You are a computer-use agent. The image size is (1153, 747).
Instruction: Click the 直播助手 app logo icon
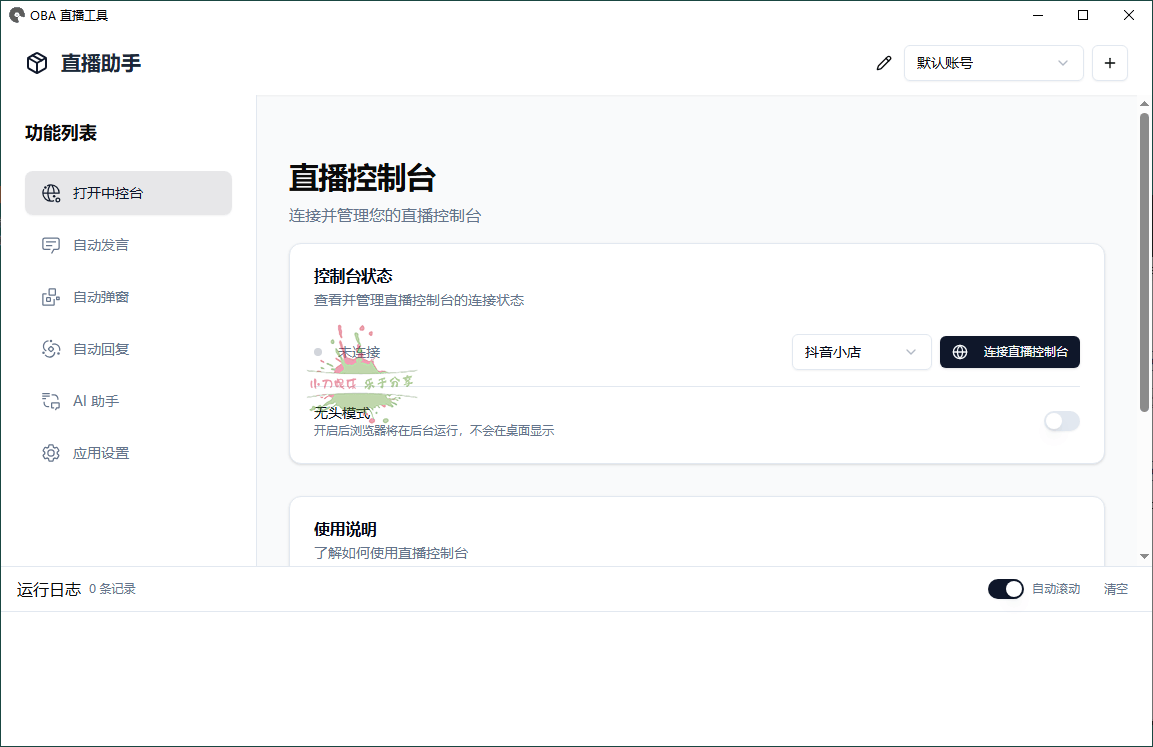pos(36,62)
